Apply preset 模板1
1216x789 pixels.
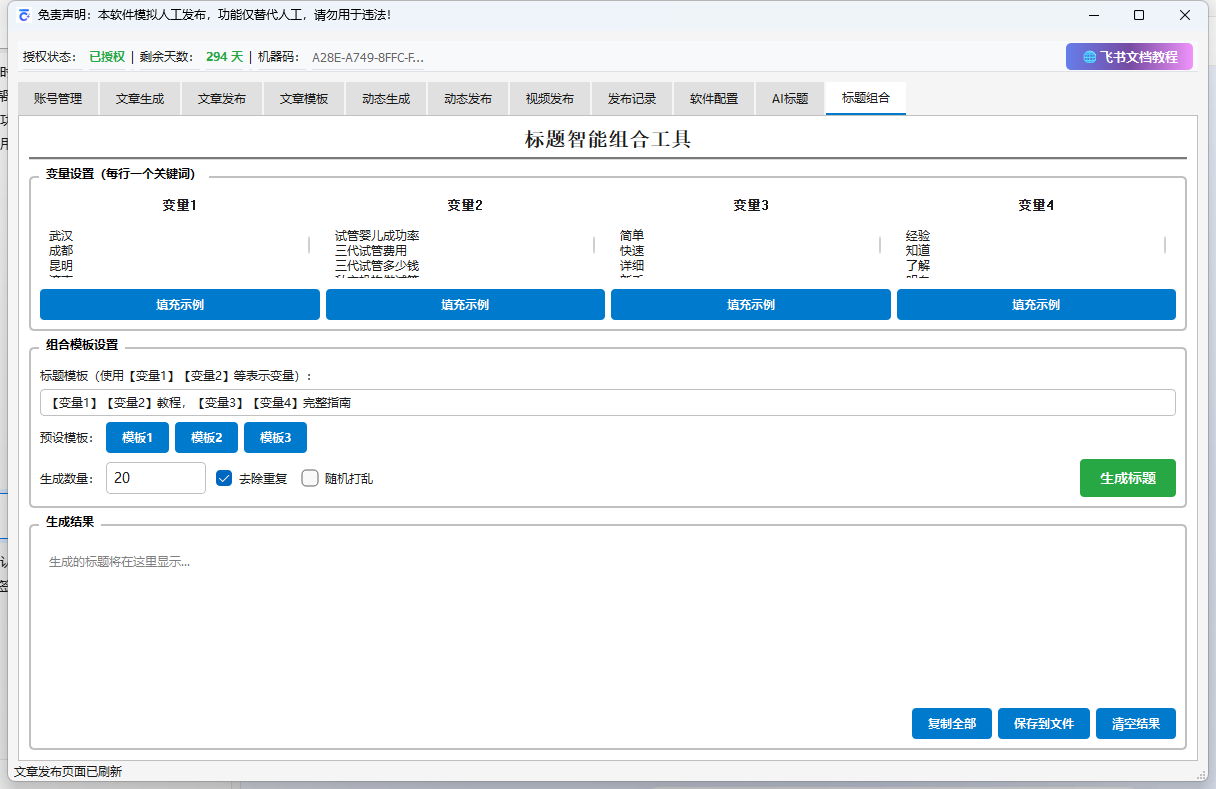(x=137, y=437)
